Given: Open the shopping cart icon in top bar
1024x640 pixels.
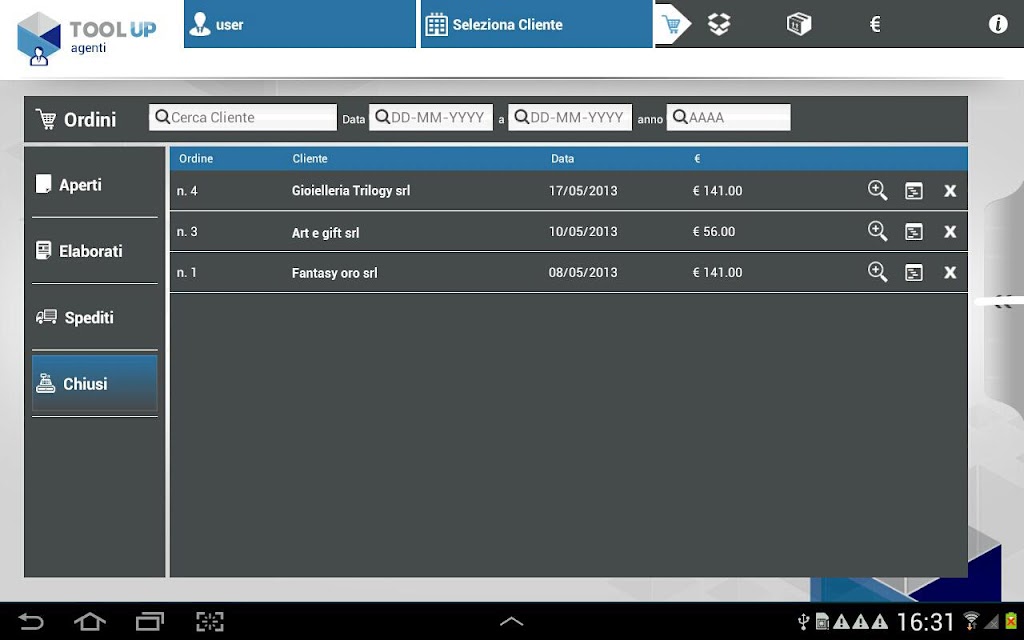Looking at the screenshot, I should tap(671, 25).
